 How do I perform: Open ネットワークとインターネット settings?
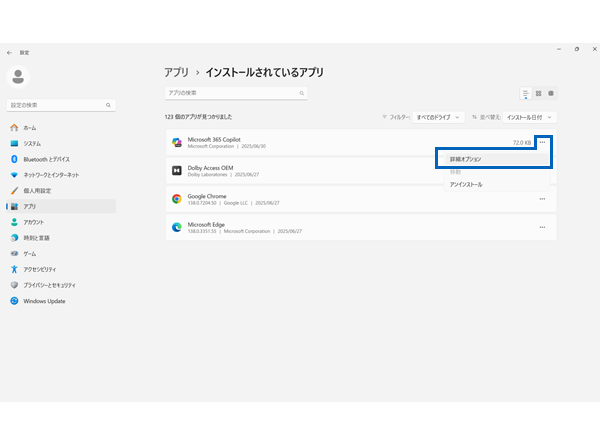(x=61, y=175)
